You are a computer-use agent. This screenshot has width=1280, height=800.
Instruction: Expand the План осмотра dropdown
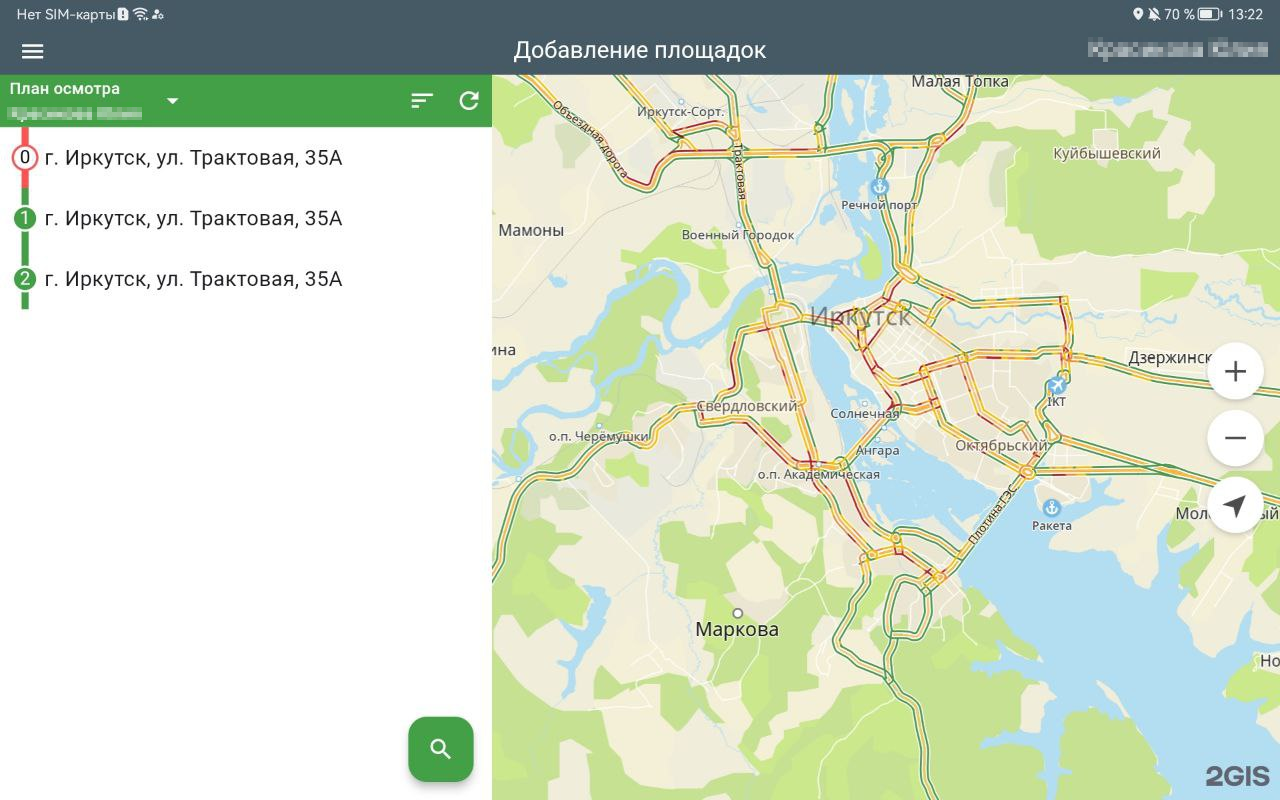pyautogui.click(x=172, y=100)
